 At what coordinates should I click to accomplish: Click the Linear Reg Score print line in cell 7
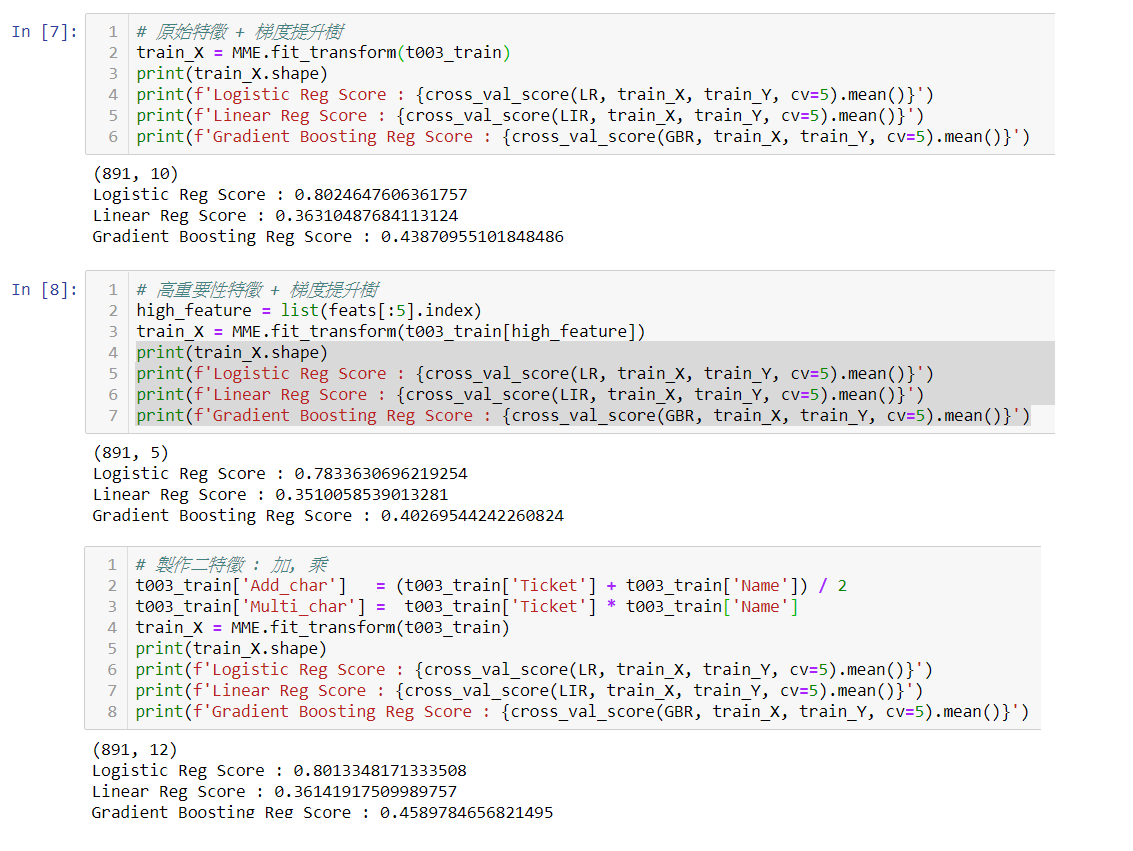tap(530, 116)
